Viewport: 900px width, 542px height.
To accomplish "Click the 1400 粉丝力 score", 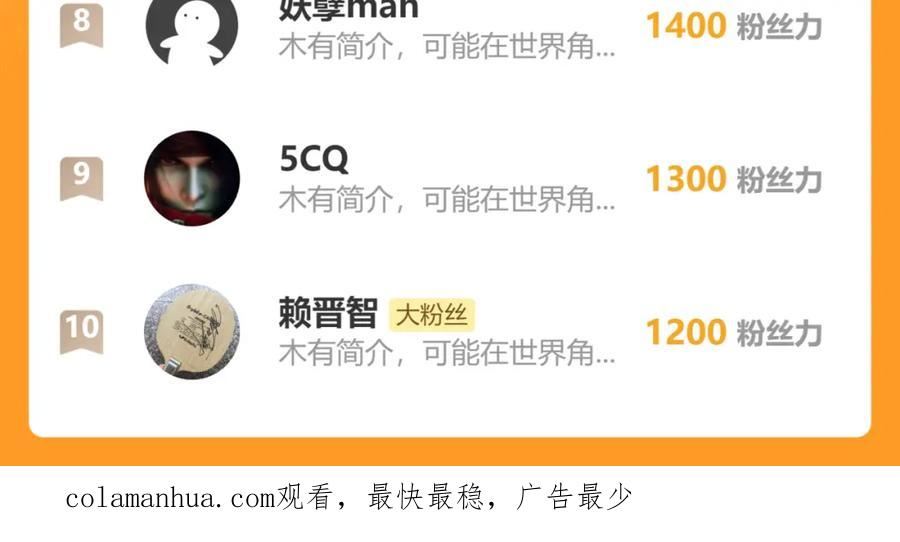I will coord(734,26).
